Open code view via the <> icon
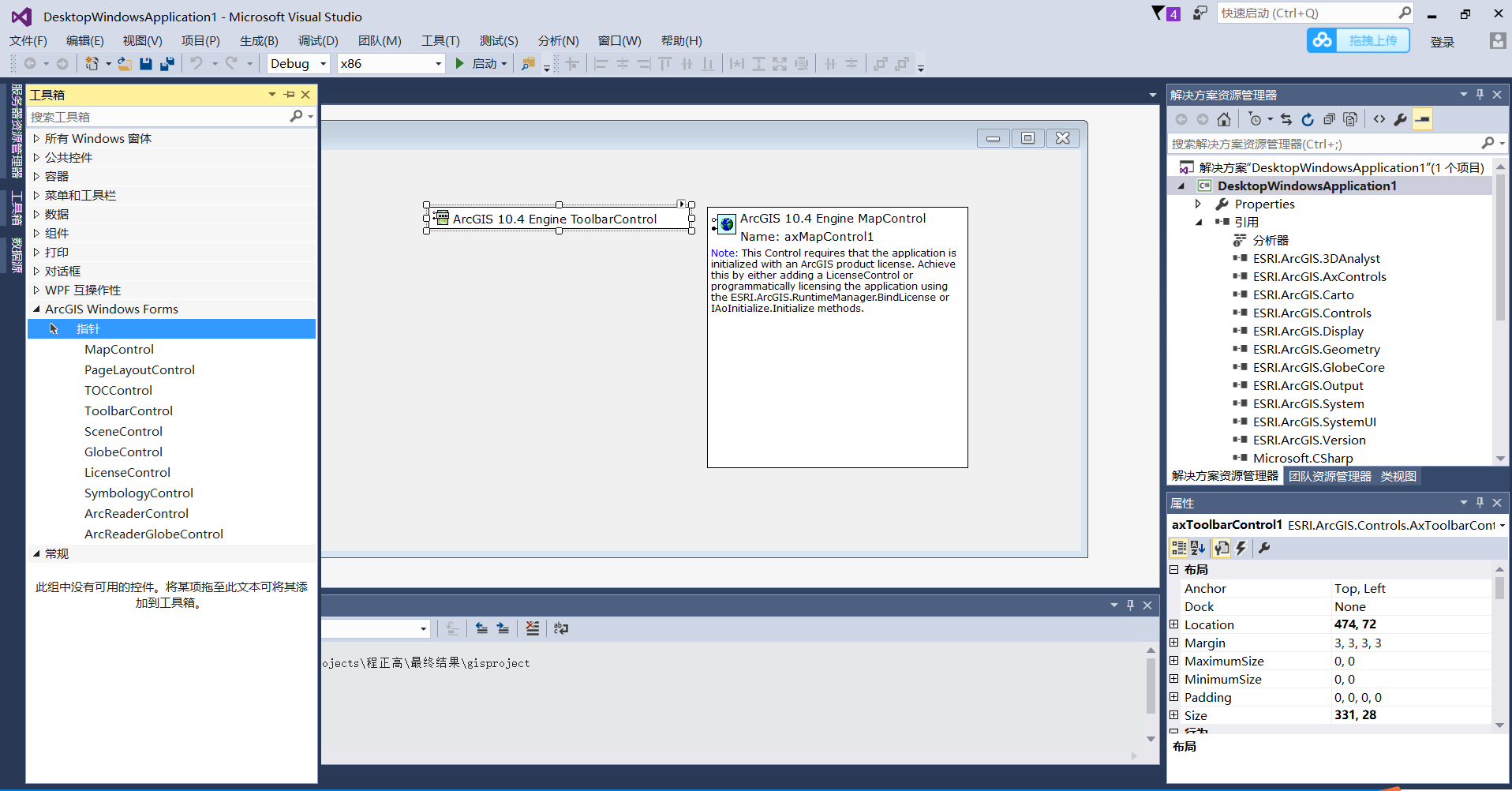Viewport: 1512px width, 791px height. (x=1379, y=118)
